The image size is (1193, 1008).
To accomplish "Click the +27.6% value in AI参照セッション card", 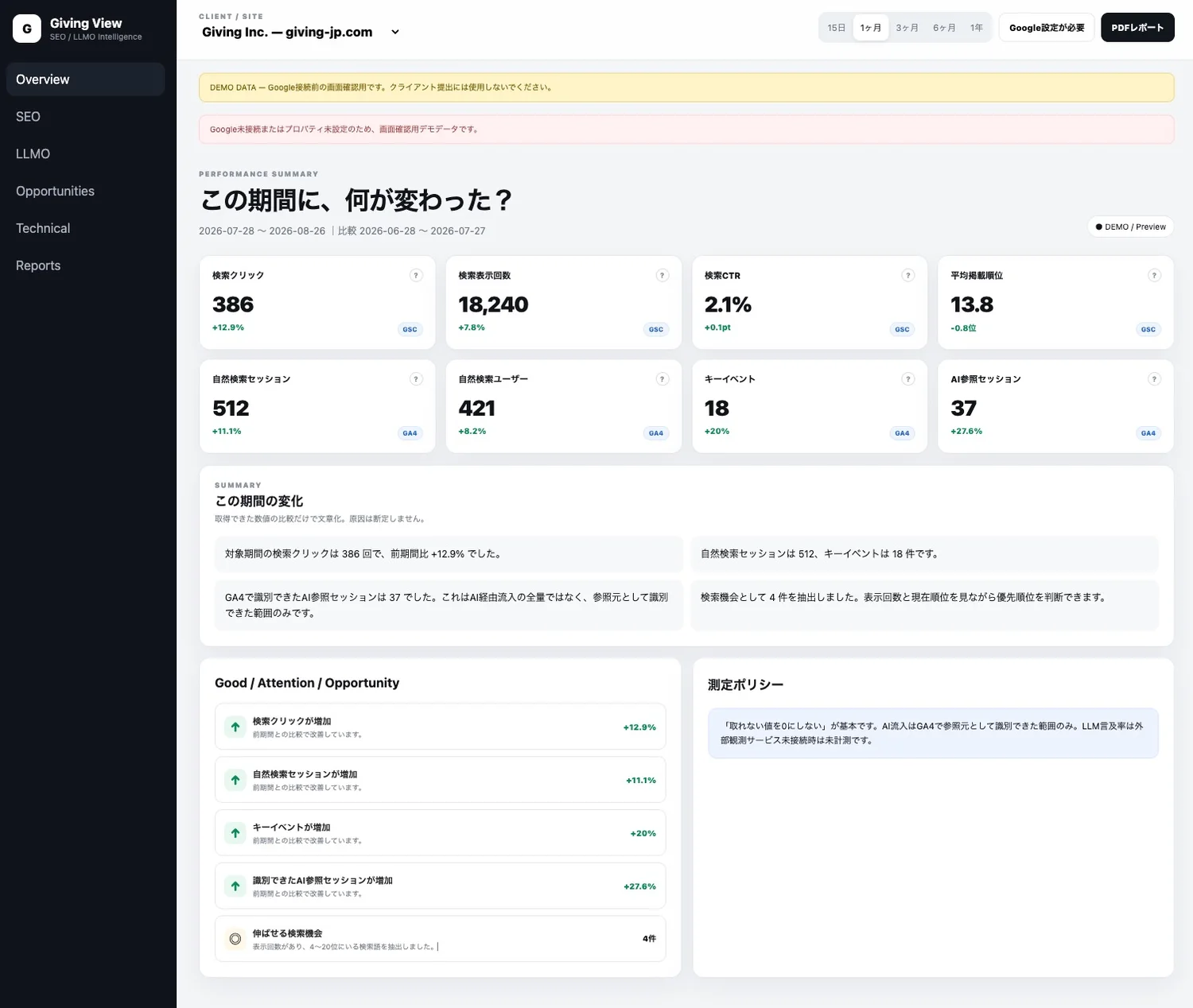I will click(x=966, y=432).
